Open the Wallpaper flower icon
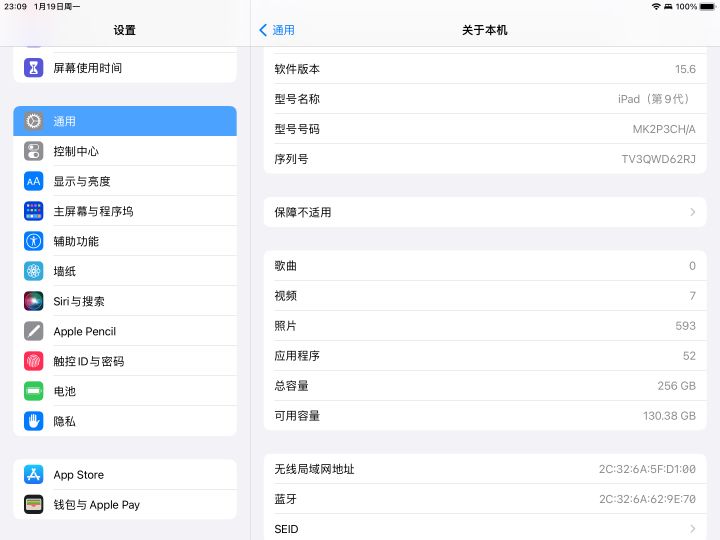The image size is (720, 540). point(34,271)
